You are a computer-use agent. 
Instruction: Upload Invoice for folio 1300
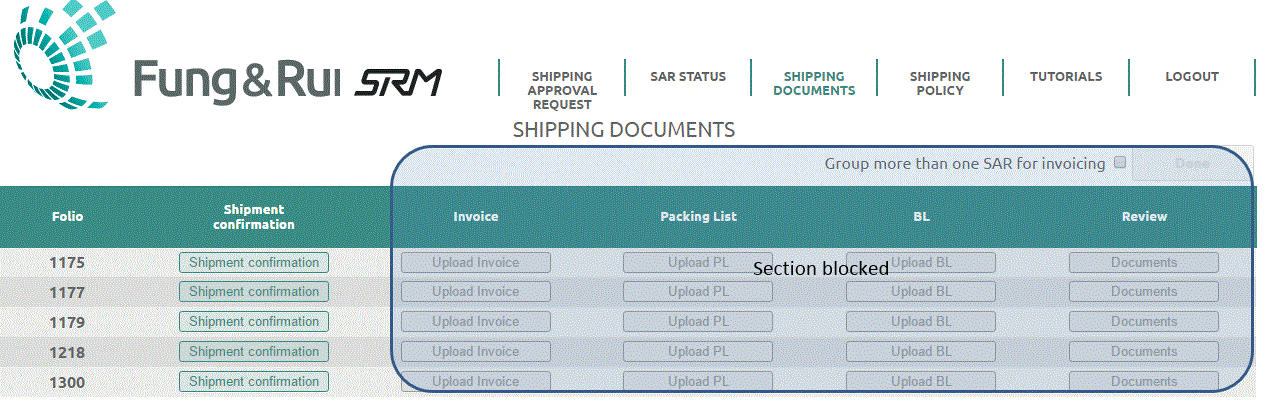476,382
